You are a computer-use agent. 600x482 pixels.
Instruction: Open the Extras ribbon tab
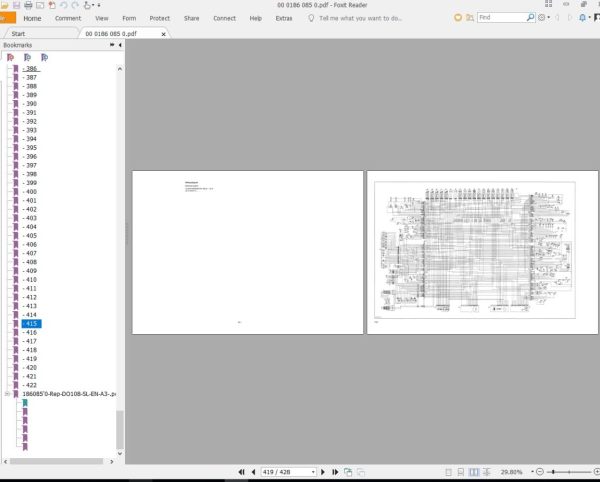coord(284,18)
